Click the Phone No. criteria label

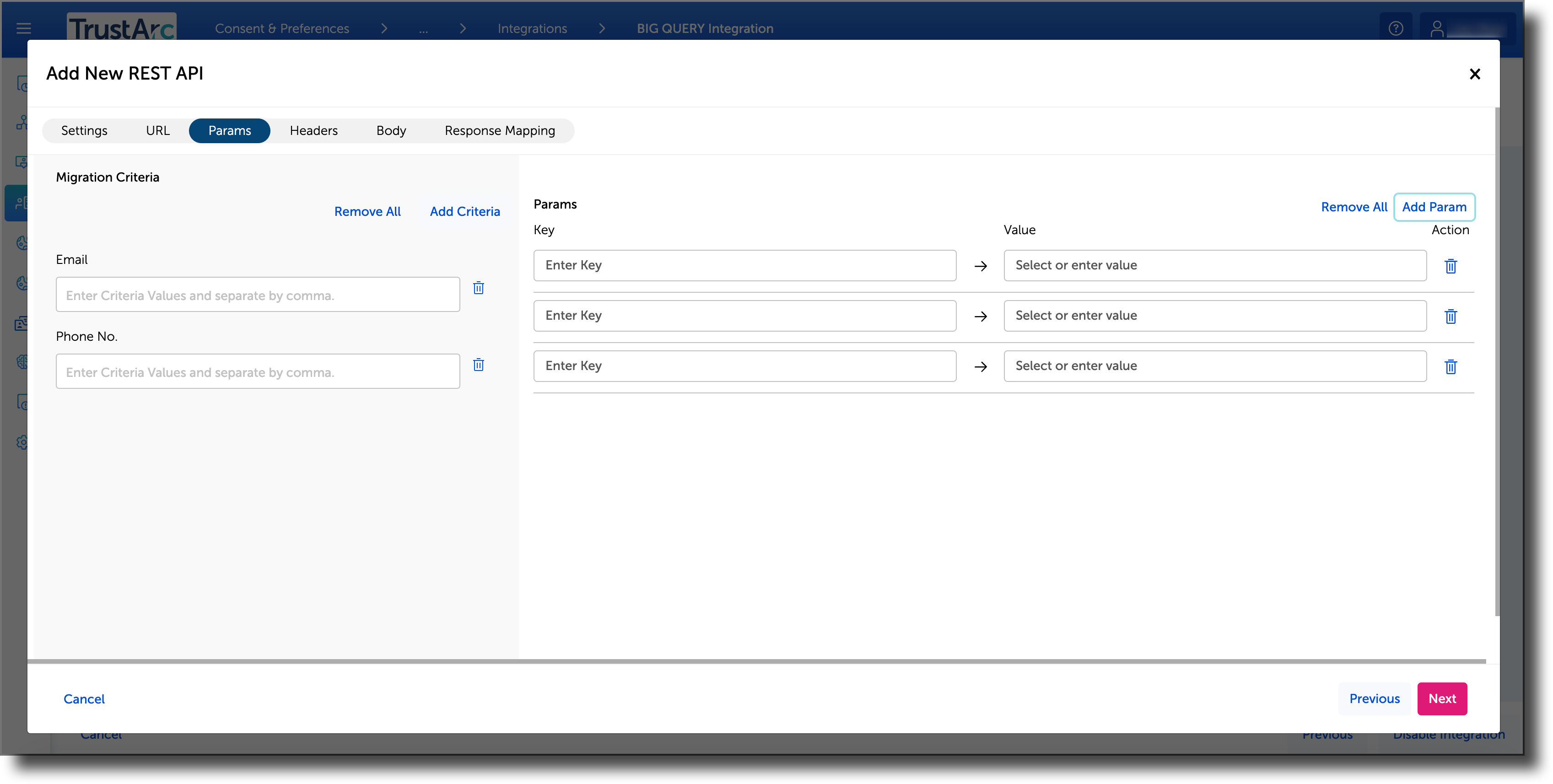(x=86, y=337)
